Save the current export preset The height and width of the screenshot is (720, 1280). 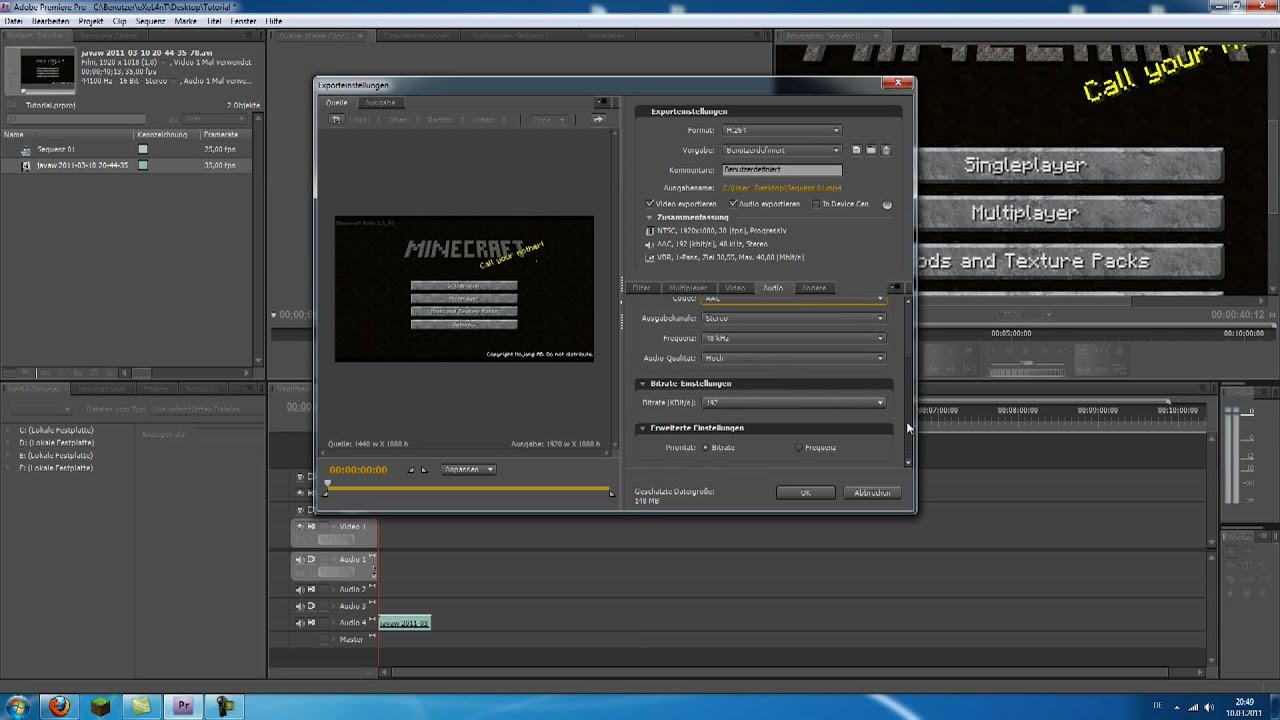(856, 150)
